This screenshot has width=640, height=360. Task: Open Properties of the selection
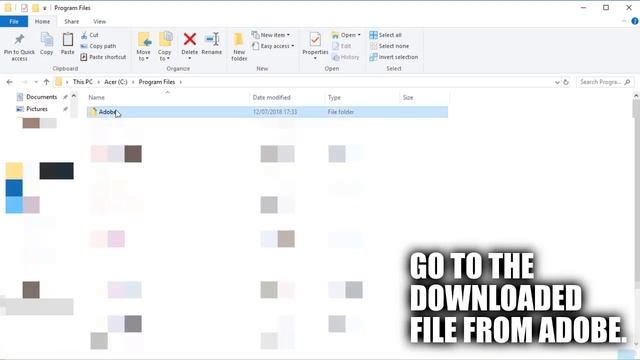coord(315,46)
